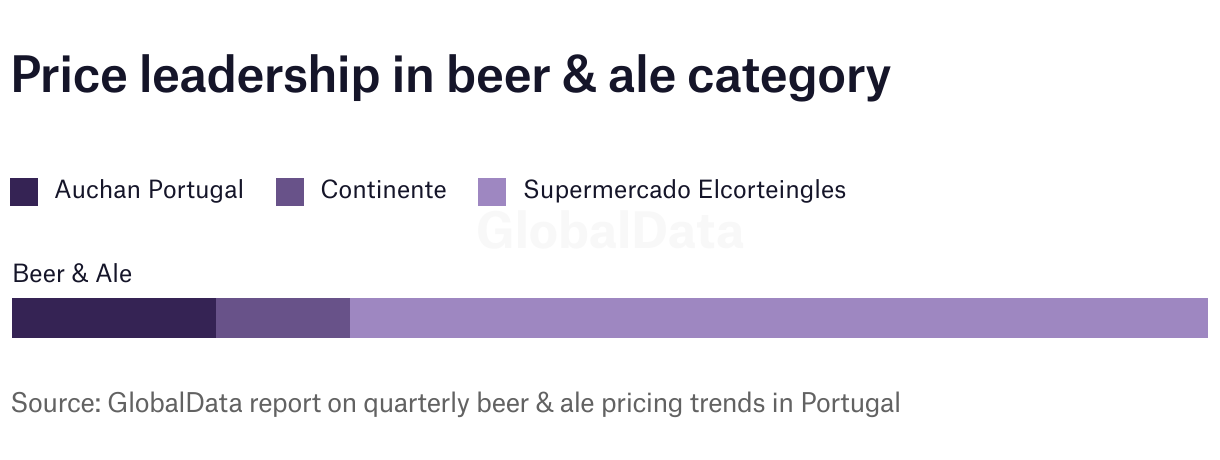Click the word Price in the title
This screenshot has height=460, width=1220.
[x=70, y=76]
